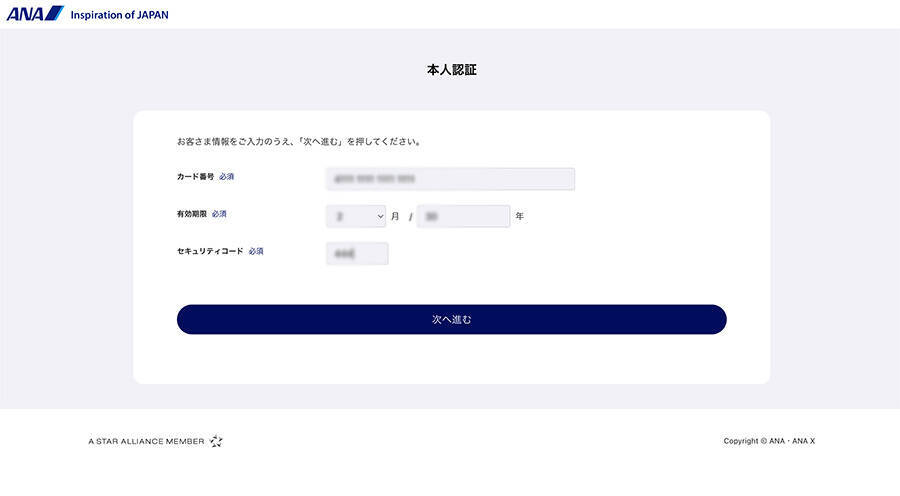Click the "Inspiration of JAPAN" tagline
Screen dimensions: 900x496
point(119,15)
